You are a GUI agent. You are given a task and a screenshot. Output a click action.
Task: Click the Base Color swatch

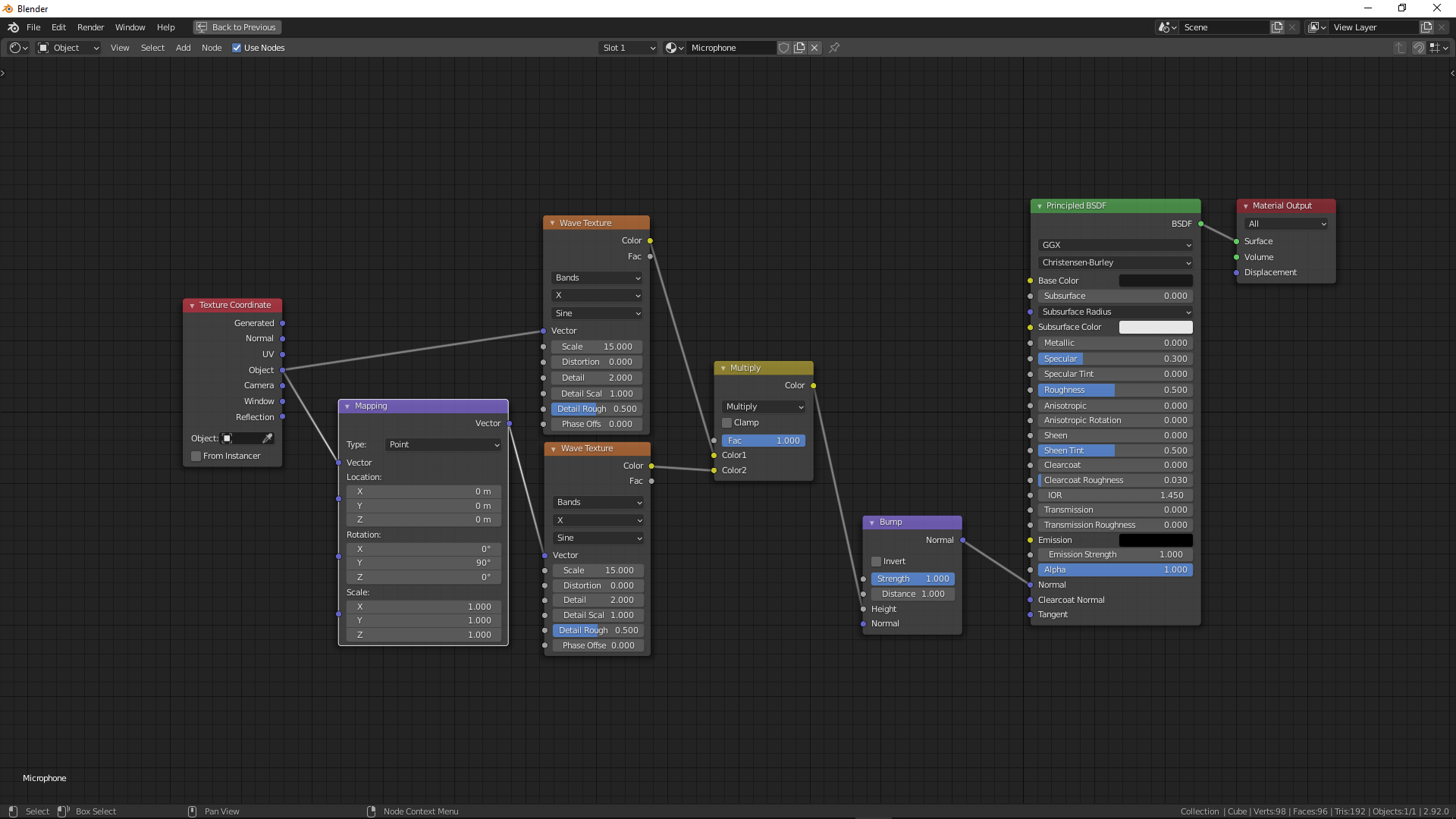pyautogui.click(x=1155, y=281)
